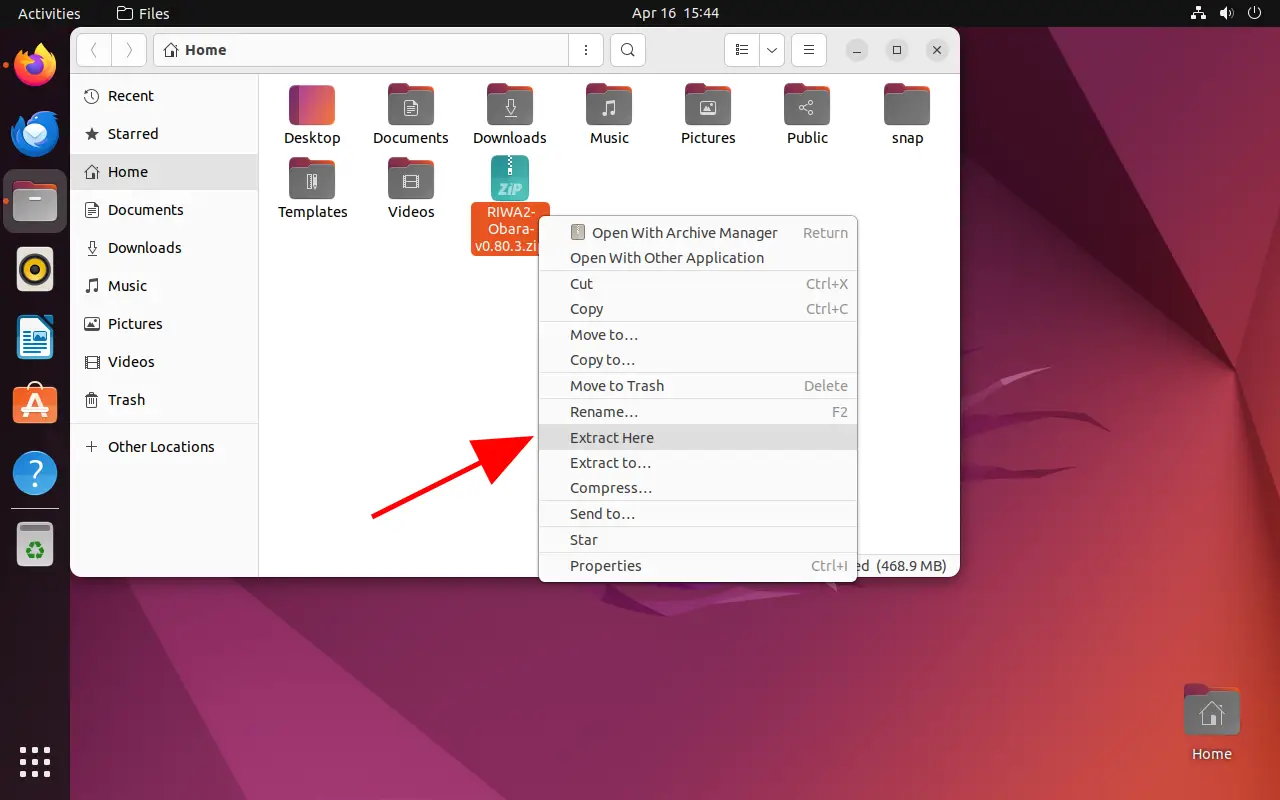The width and height of the screenshot is (1280, 800).
Task: Open Other Locations in the sidebar
Action: point(160,447)
